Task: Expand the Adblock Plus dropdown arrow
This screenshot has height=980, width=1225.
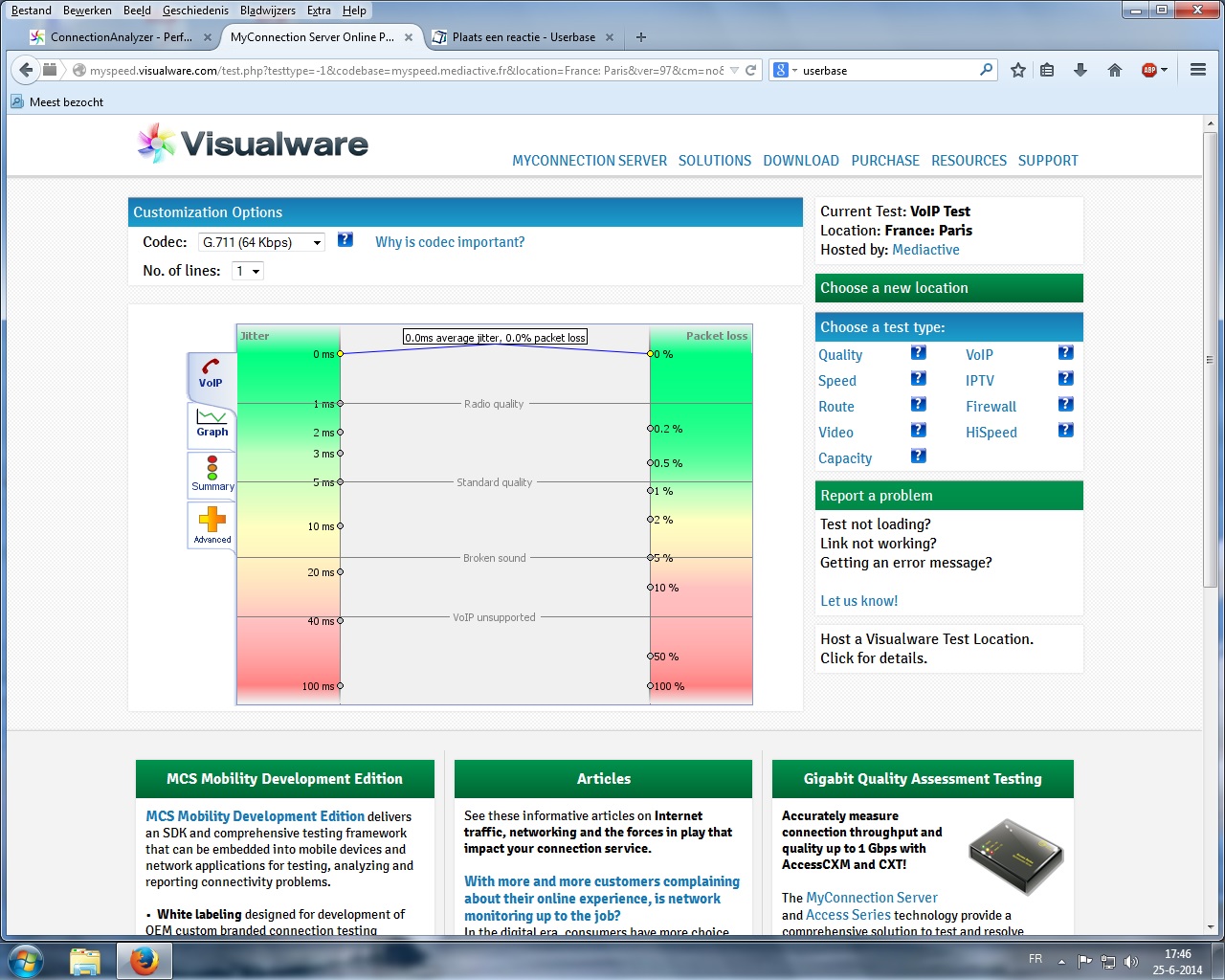Action: [x=1165, y=70]
